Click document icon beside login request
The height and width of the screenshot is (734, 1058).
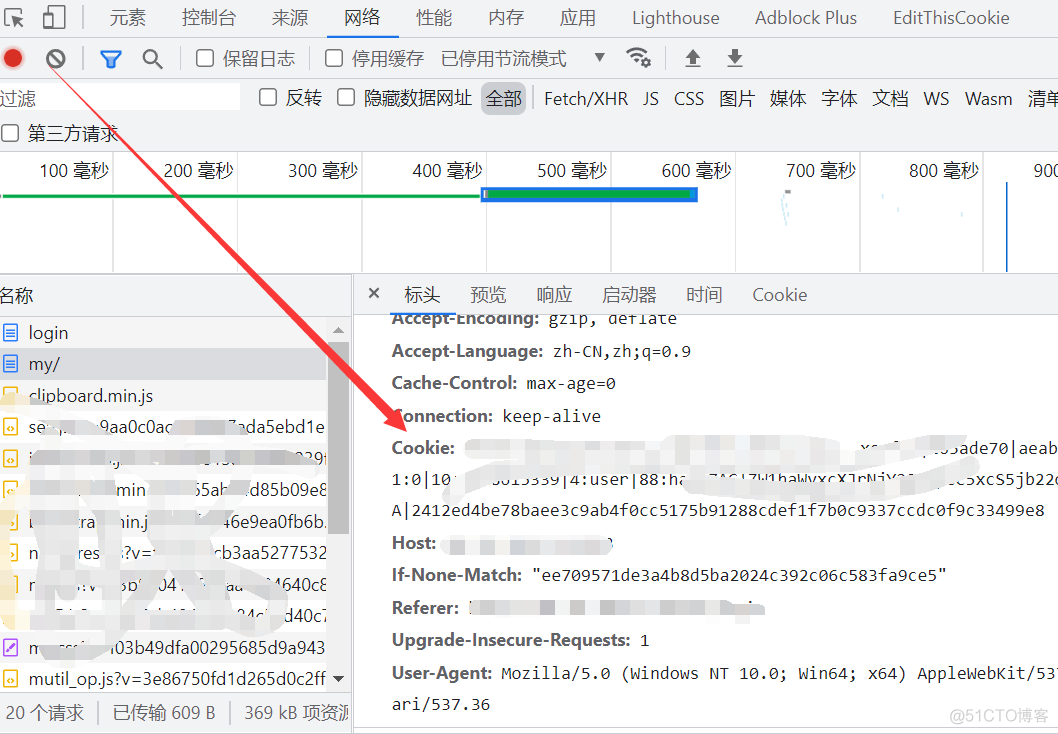pos(11,333)
